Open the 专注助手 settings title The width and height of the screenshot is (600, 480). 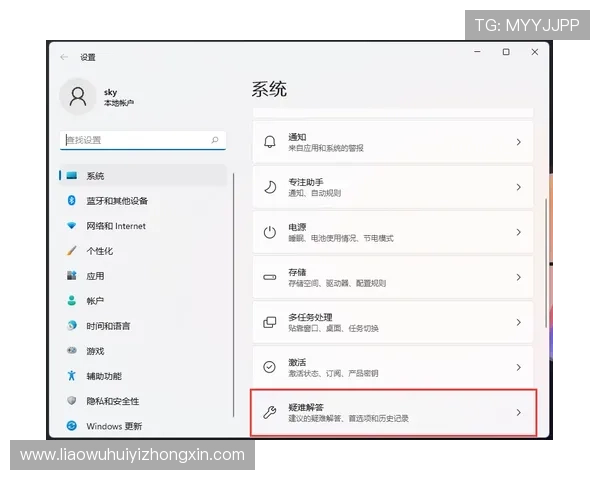[306, 182]
